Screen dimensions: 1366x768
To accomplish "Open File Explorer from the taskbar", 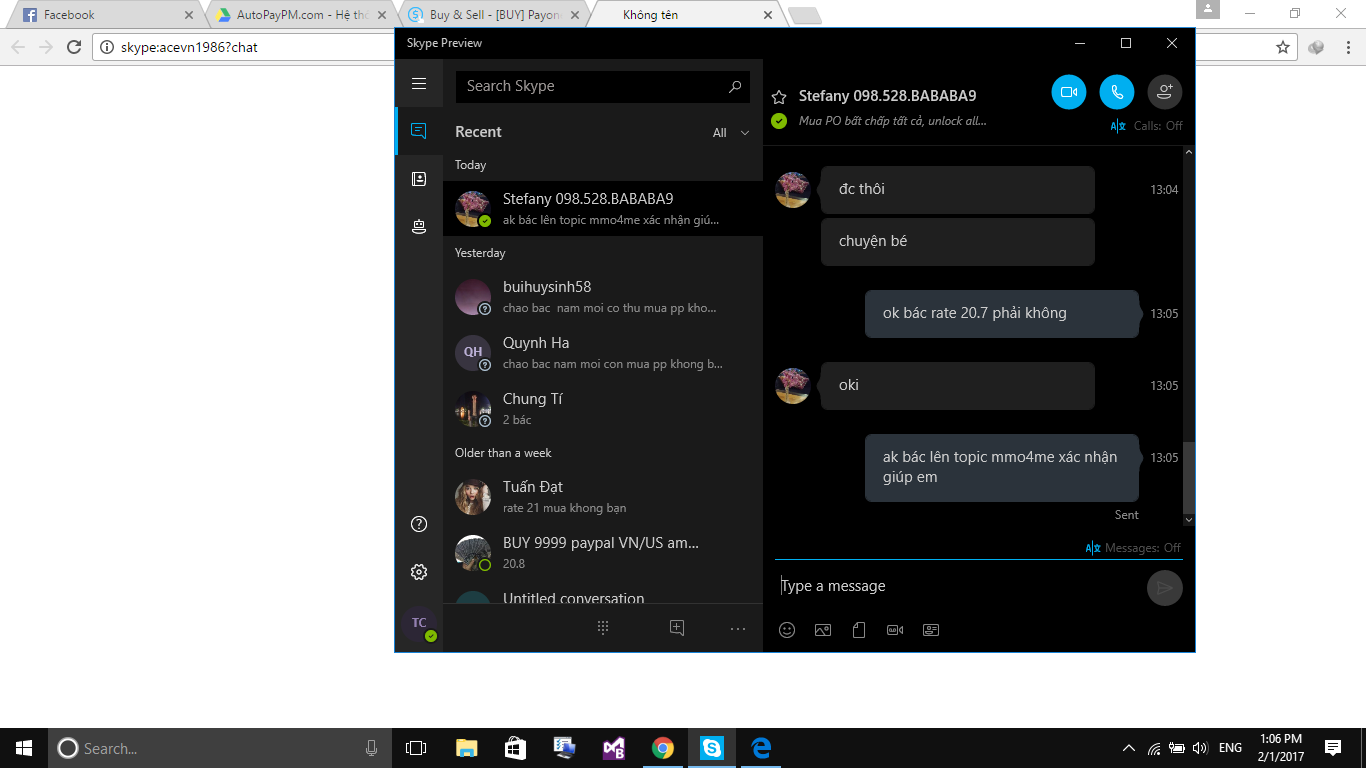I will click(466, 748).
